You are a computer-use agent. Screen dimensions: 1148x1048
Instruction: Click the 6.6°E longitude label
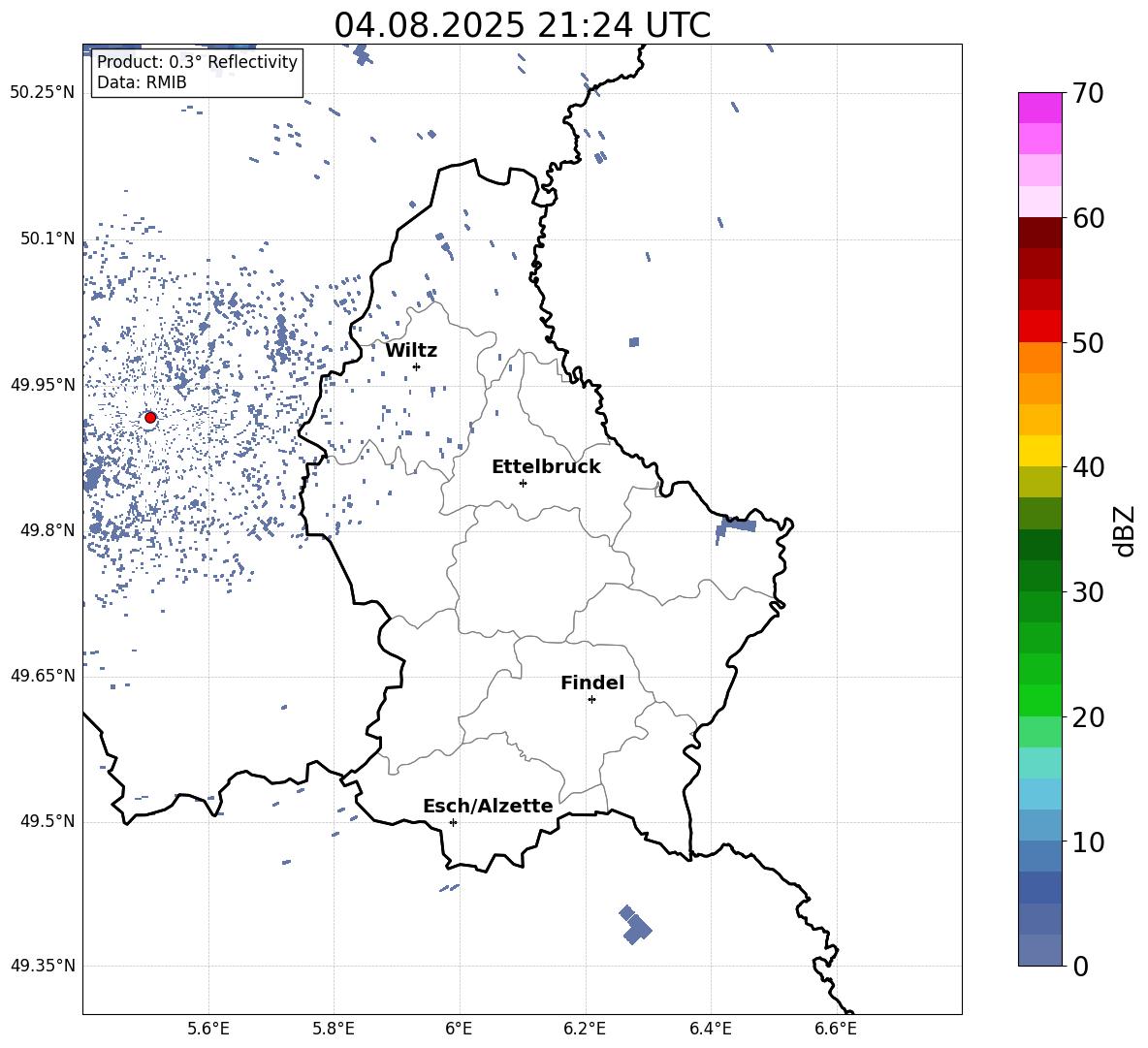coord(836,1029)
